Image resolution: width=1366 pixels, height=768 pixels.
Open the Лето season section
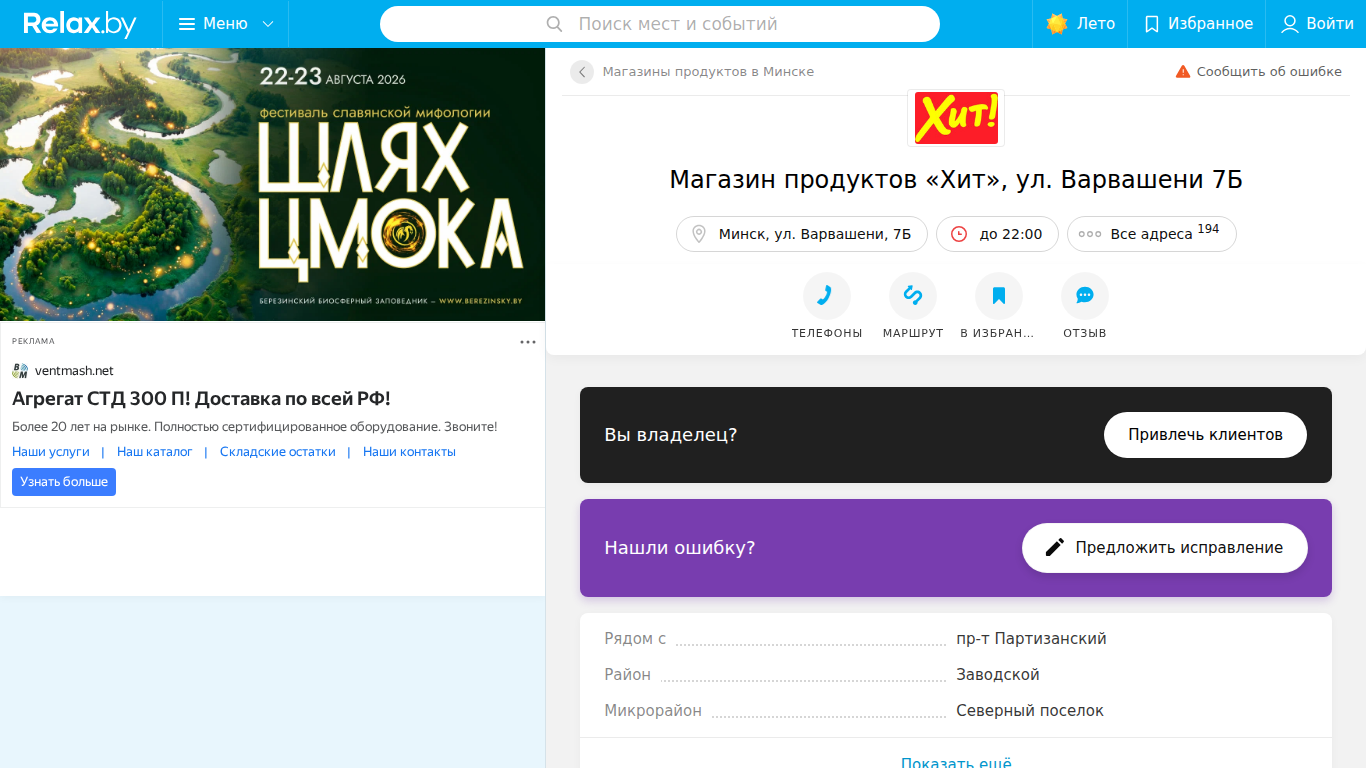coord(1080,24)
